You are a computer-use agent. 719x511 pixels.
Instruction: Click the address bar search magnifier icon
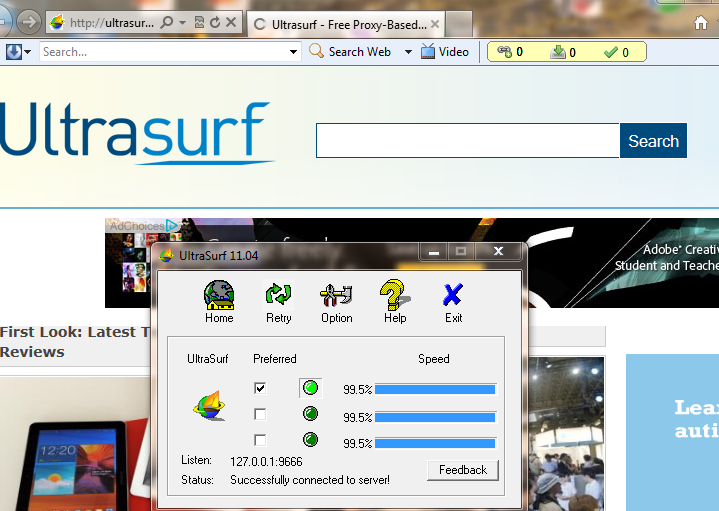click(x=167, y=22)
